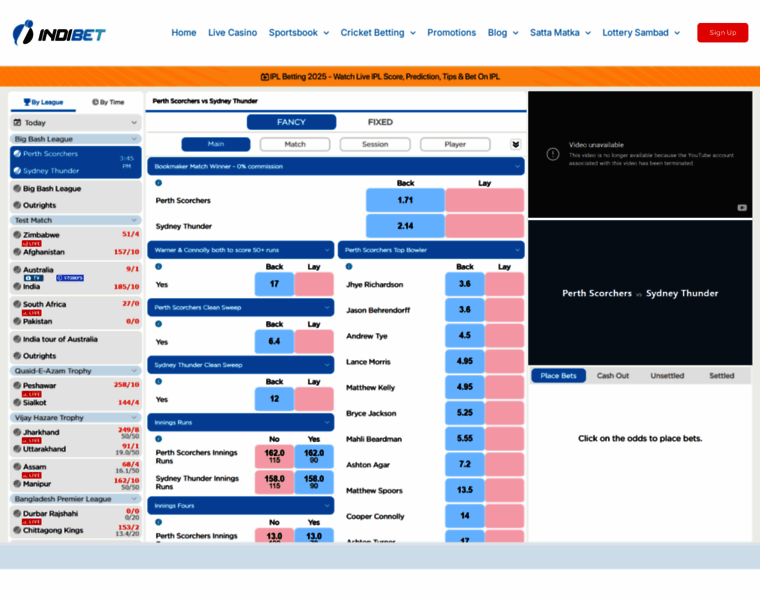Image resolution: width=760 pixels, height=600 pixels.
Task: Click the ball icon next to Durbar Rajshahi
Action: point(17,513)
